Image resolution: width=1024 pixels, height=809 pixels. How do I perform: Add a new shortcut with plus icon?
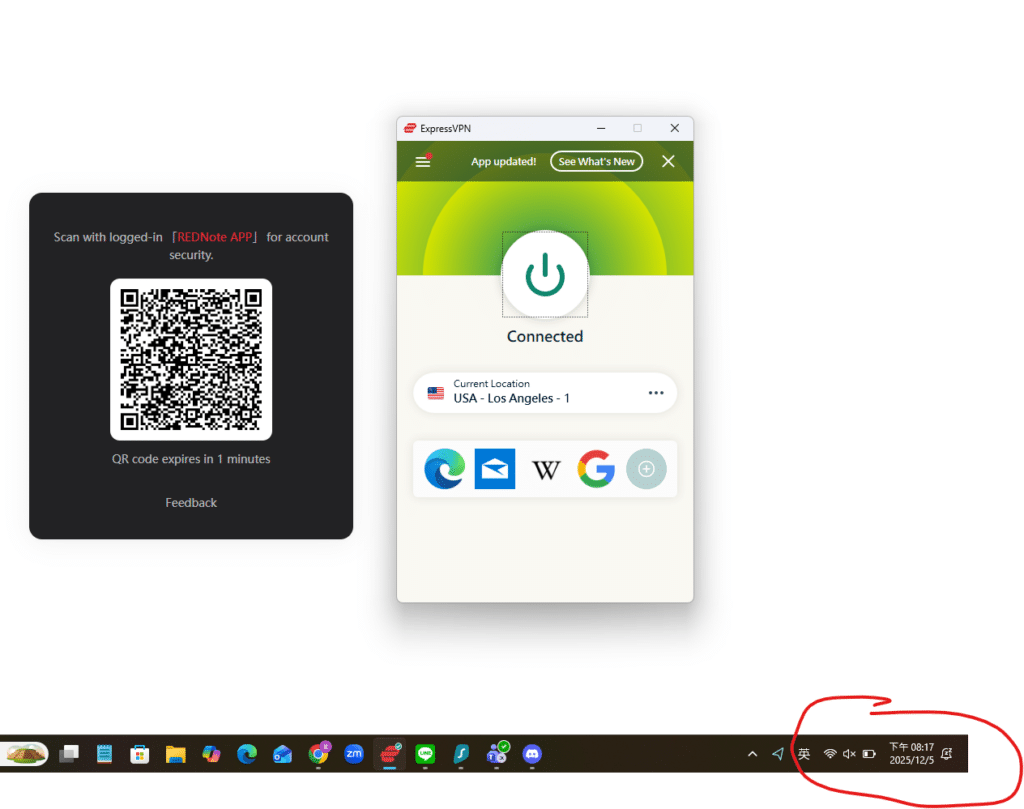646,469
